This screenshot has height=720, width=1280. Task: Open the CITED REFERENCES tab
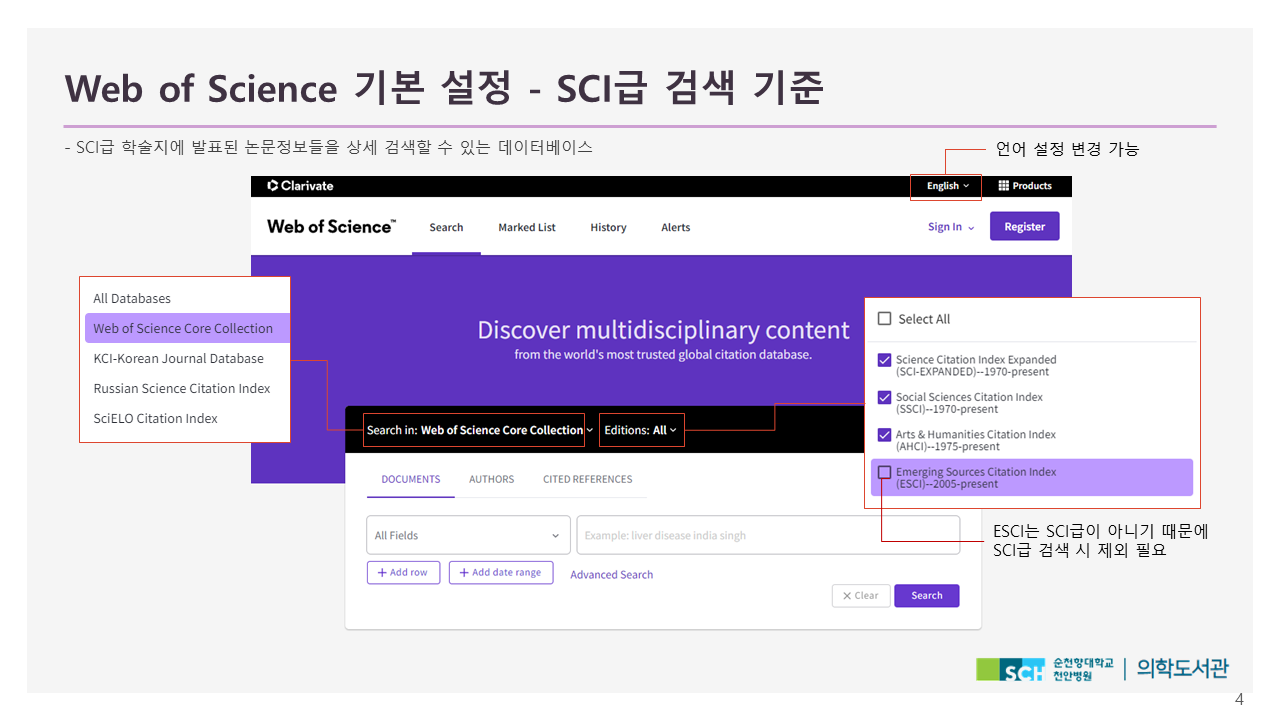pos(588,479)
